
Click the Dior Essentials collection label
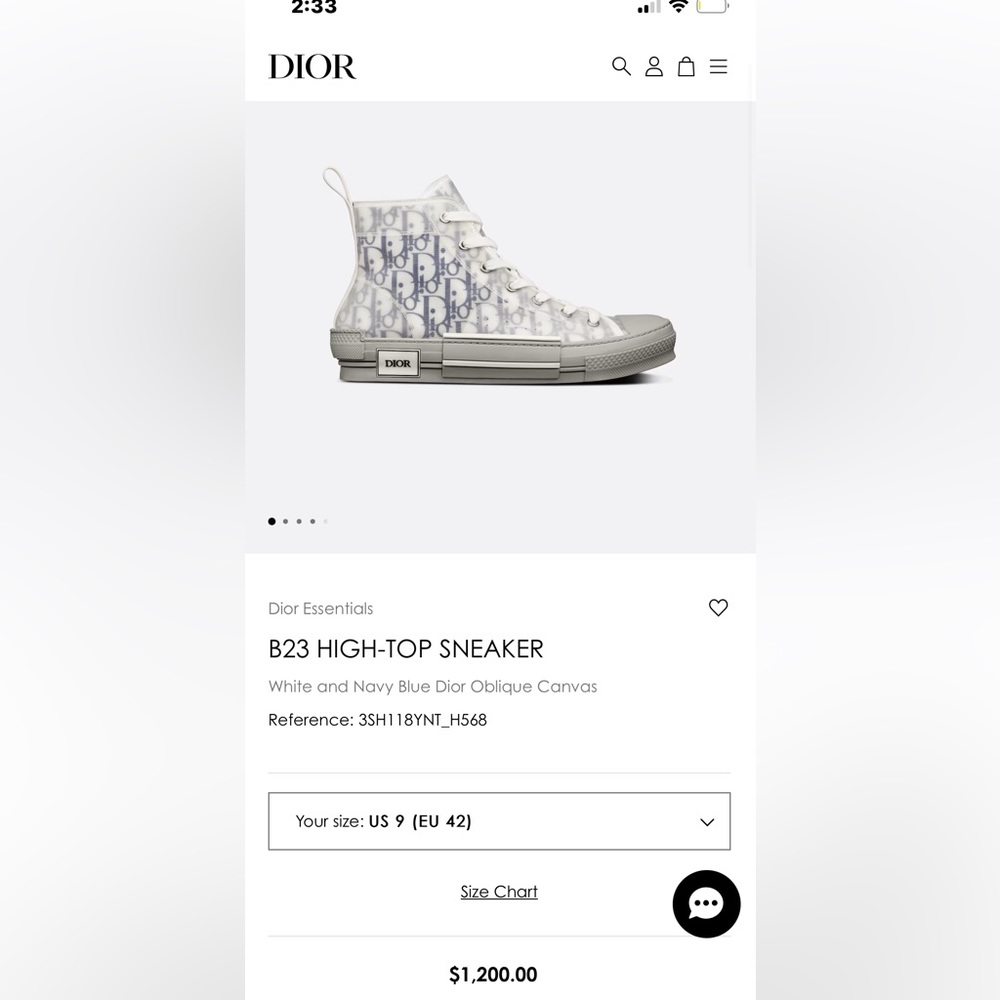coord(320,608)
